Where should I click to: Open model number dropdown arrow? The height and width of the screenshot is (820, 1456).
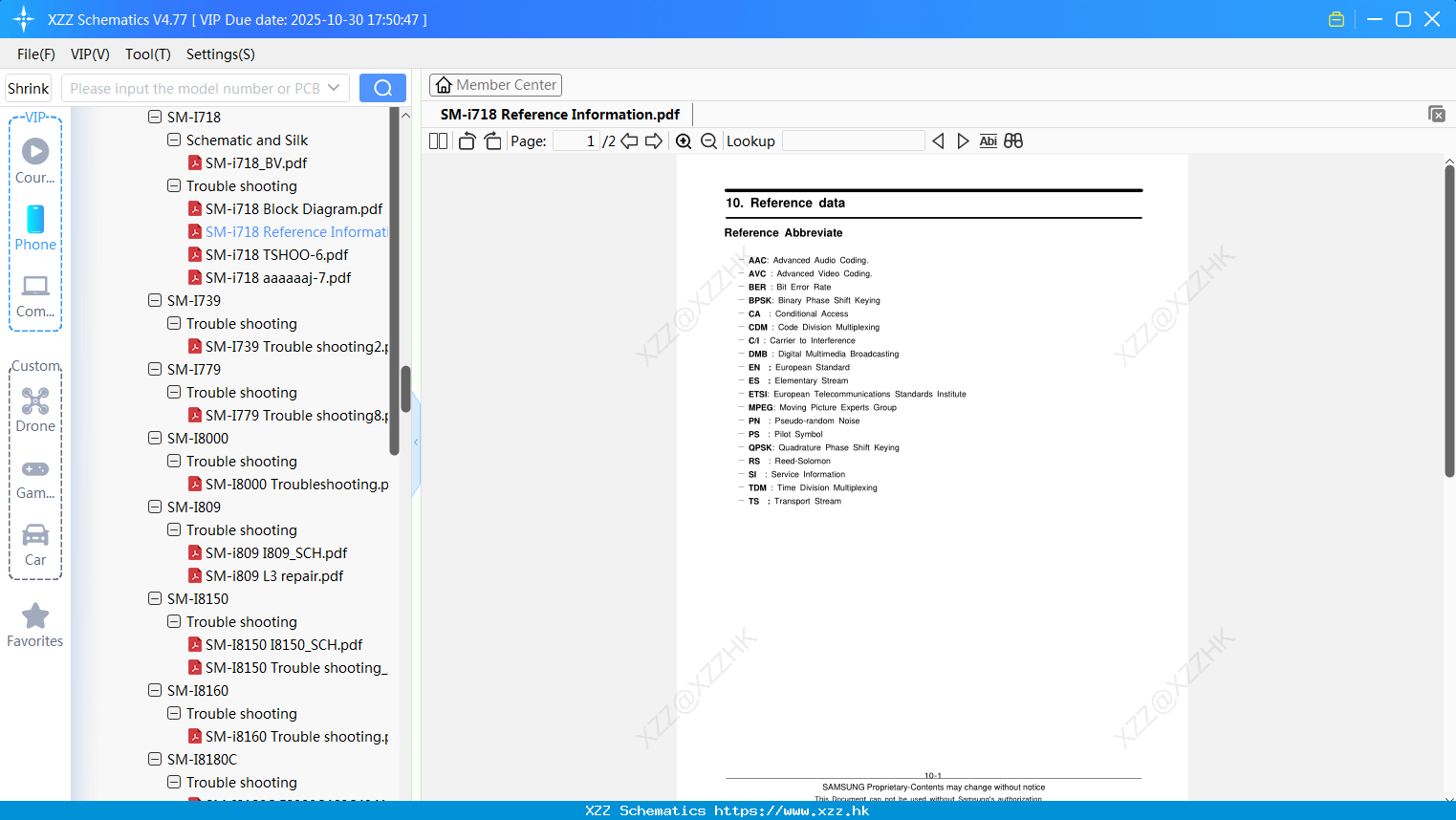click(334, 88)
